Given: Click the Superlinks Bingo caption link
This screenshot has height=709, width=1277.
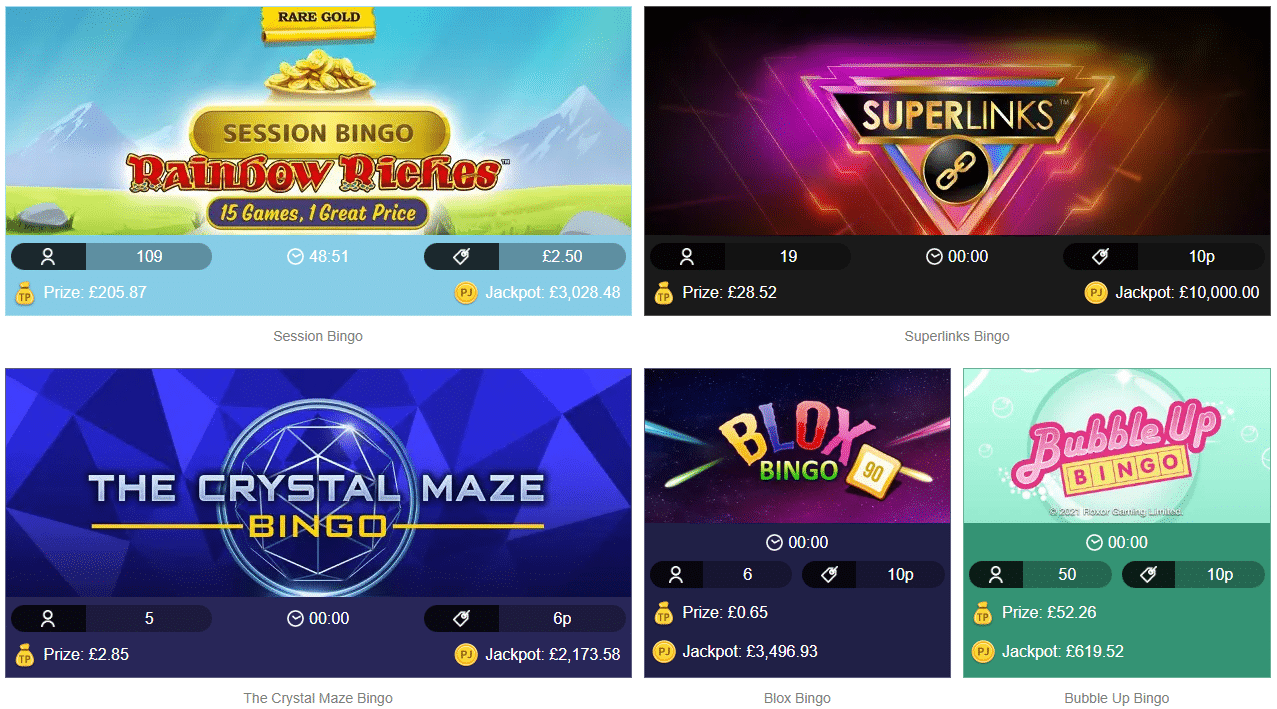Looking at the screenshot, I should click(957, 337).
